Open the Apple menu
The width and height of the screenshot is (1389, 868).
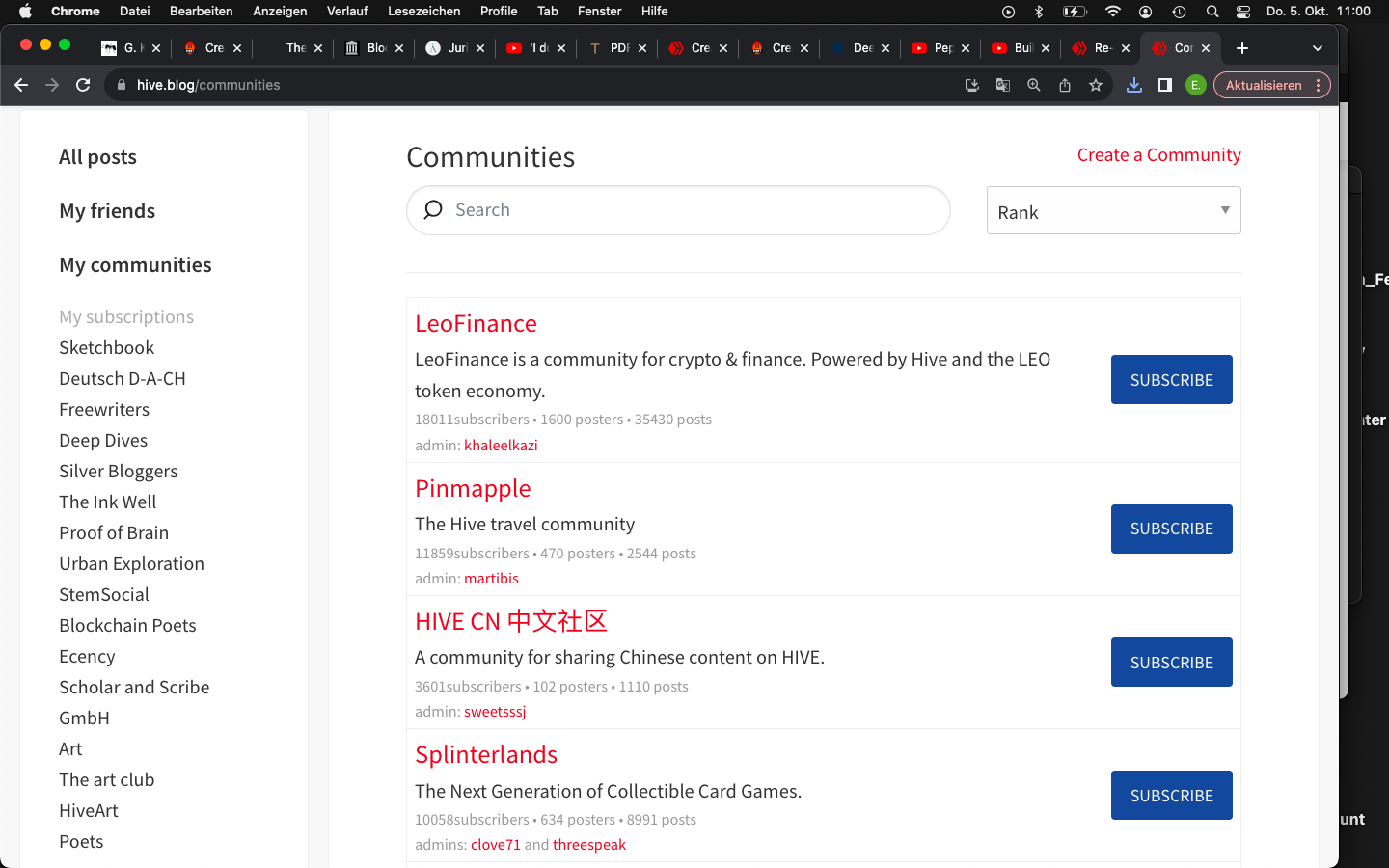(25, 11)
